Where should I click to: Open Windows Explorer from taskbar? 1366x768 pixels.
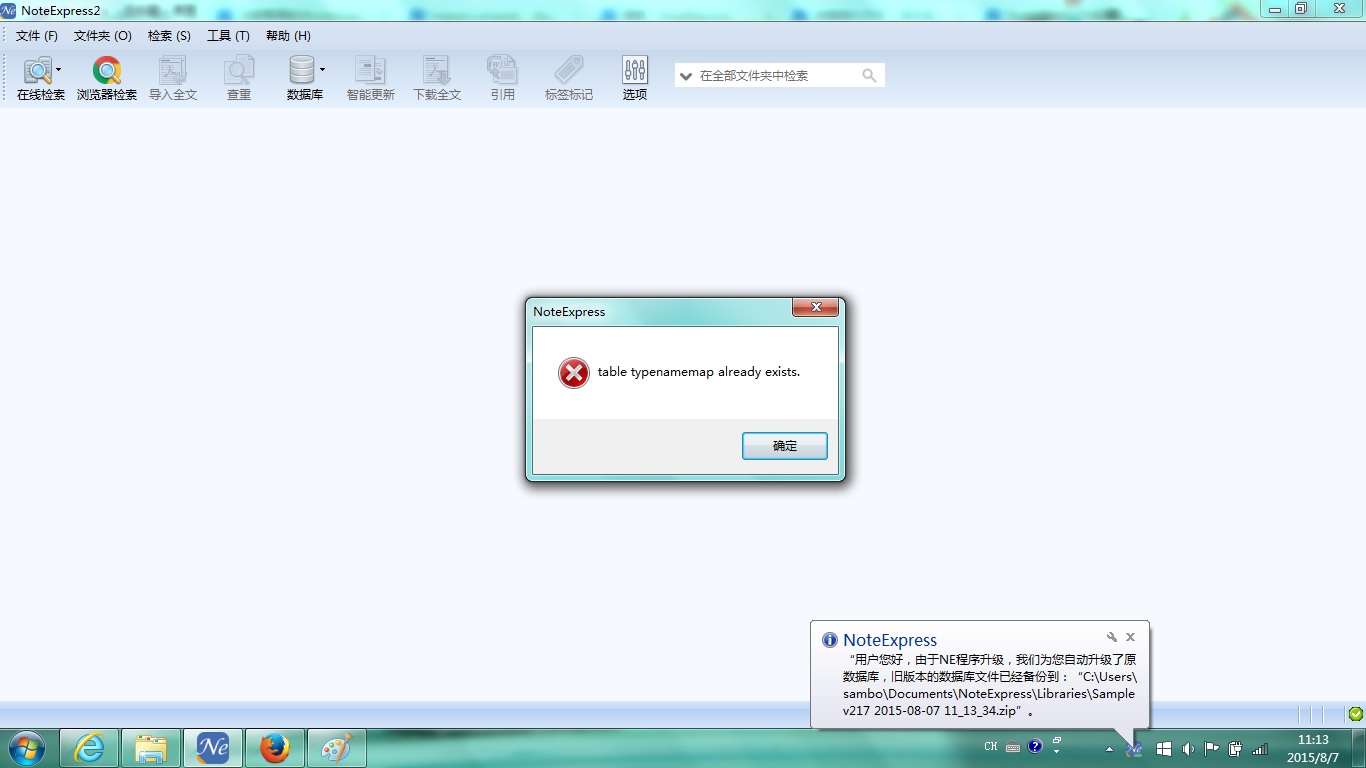coord(151,748)
